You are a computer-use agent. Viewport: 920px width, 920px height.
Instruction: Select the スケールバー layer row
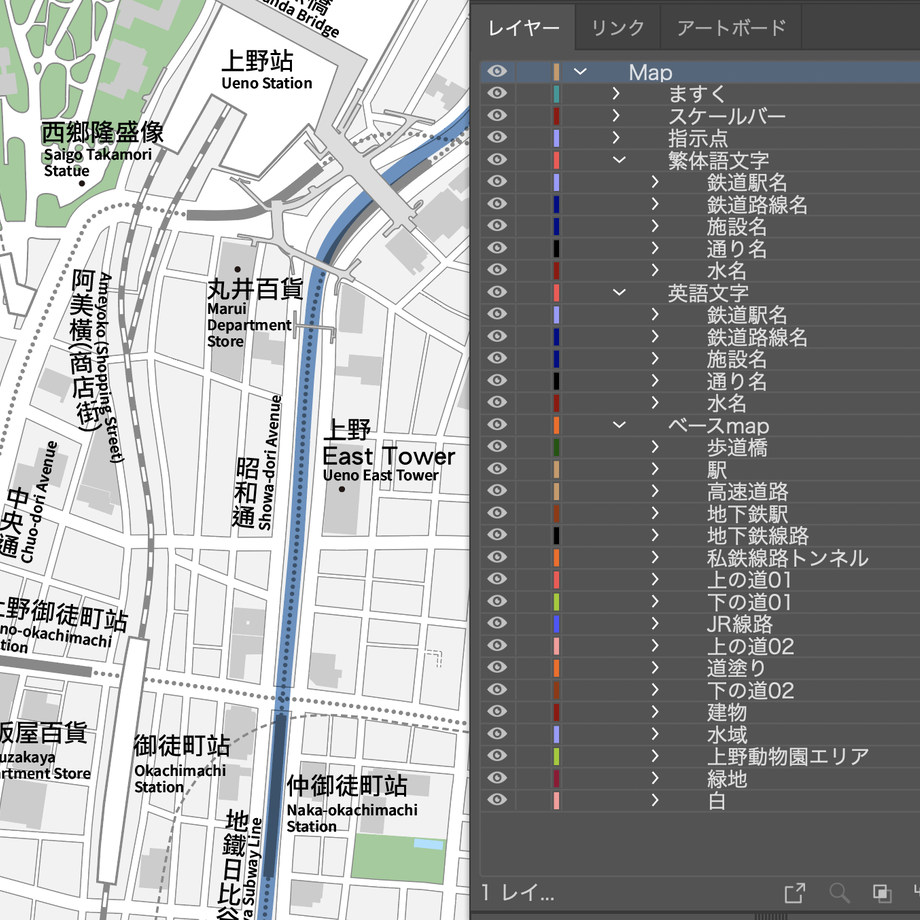[x=700, y=116]
